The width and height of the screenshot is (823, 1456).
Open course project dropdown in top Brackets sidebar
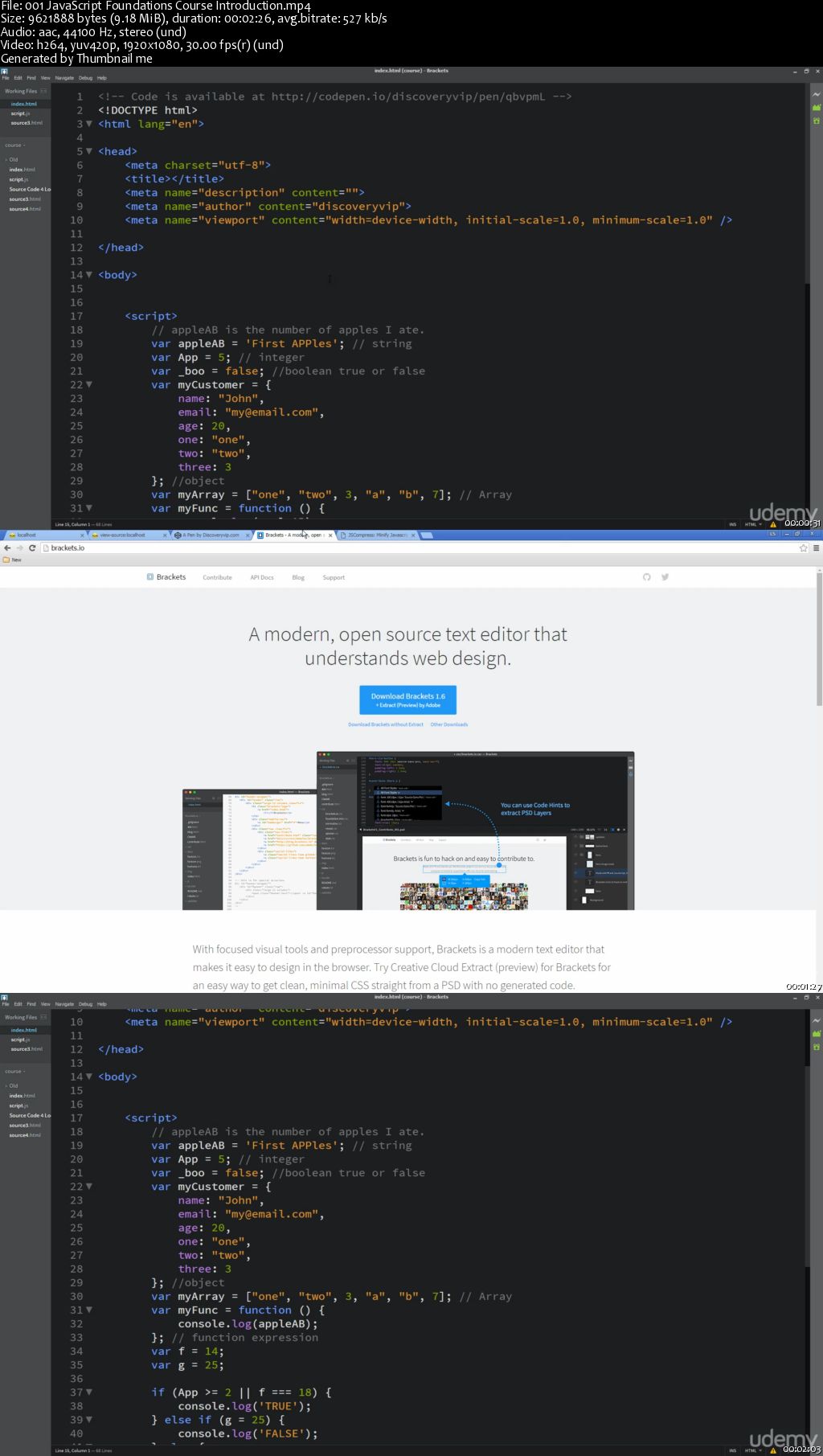[x=15, y=146]
